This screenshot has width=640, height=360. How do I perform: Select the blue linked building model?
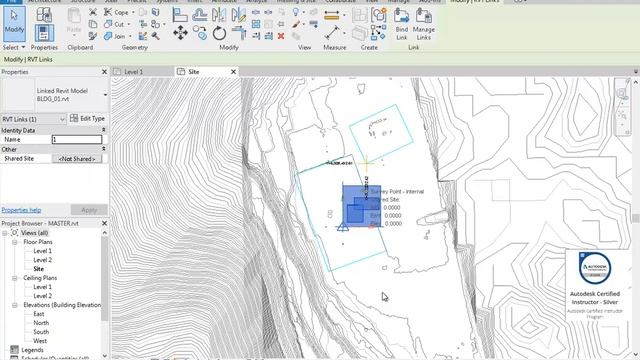[361, 205]
